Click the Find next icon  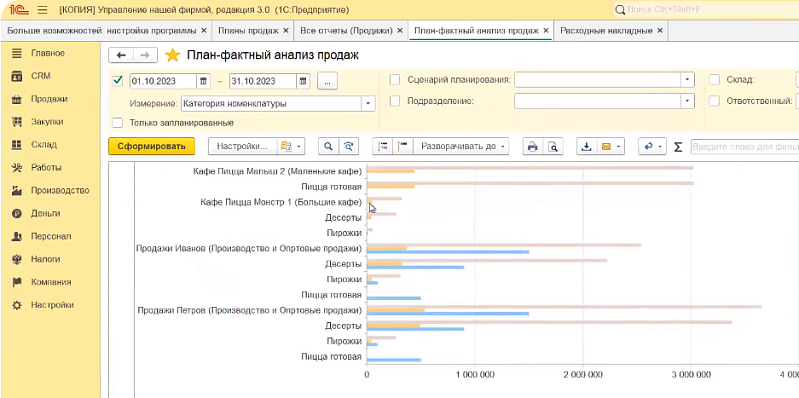click(349, 146)
